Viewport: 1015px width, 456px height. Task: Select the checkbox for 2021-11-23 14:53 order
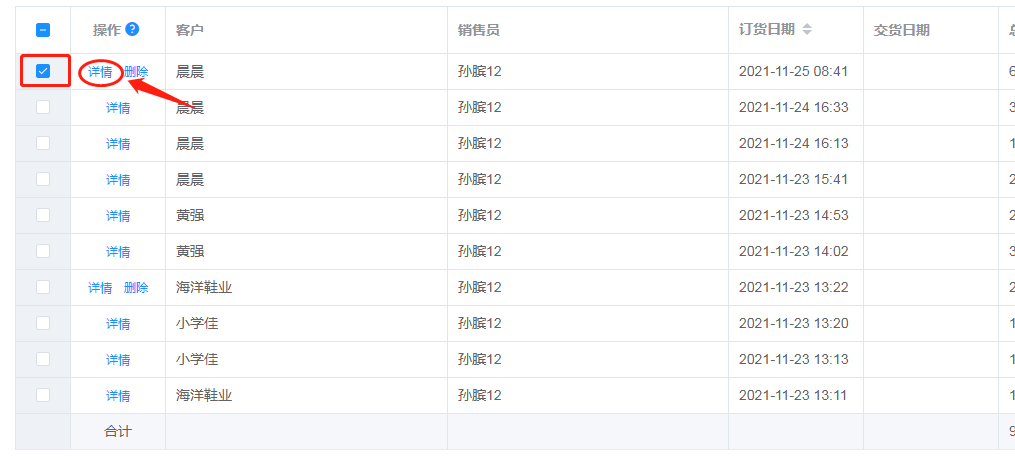coord(43,215)
